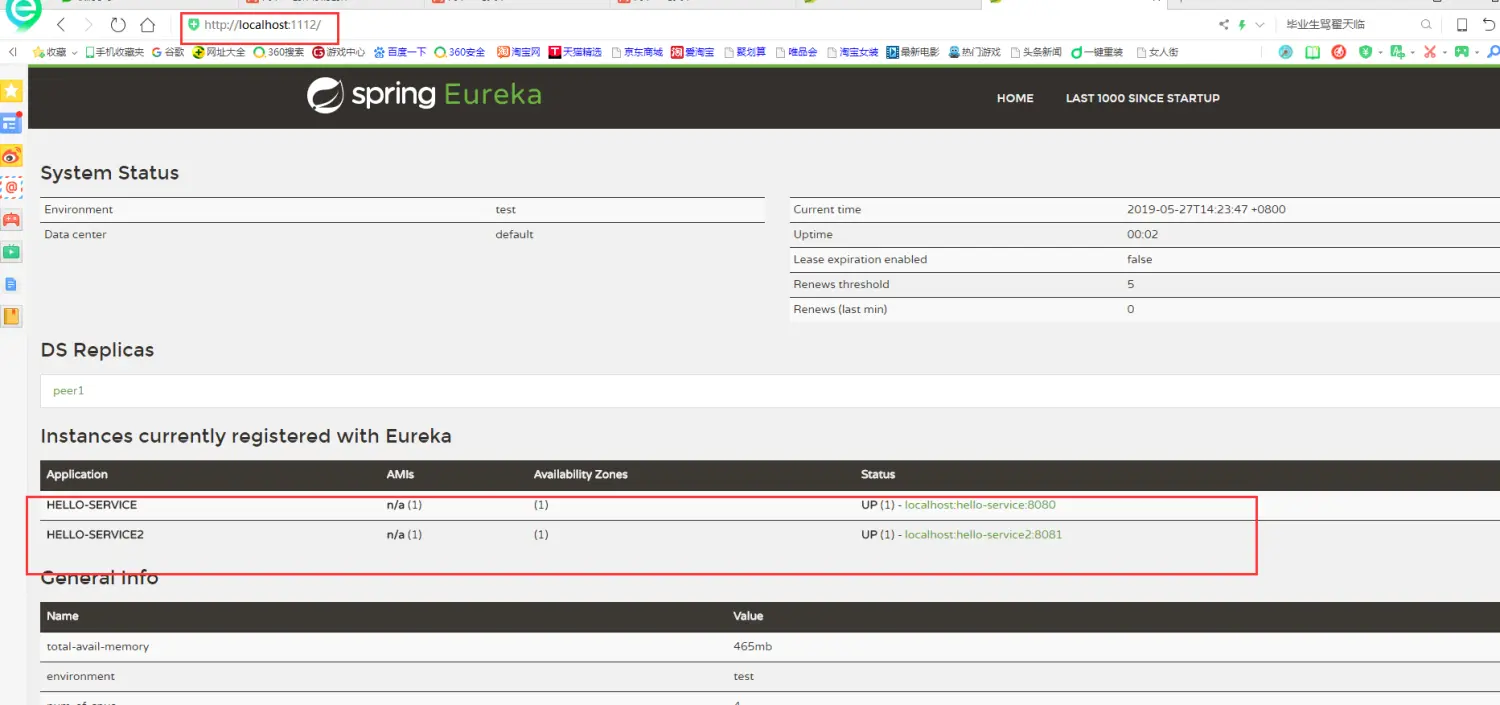Screen dimensions: 1500x705
Task: Click the search magnifier icon
Action: pyautogui.click(x=1427, y=25)
